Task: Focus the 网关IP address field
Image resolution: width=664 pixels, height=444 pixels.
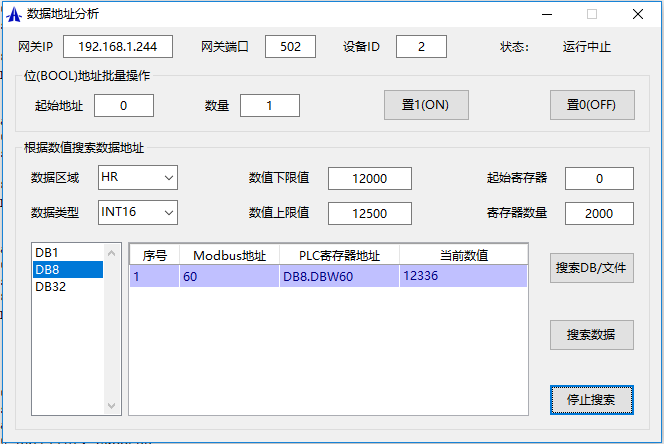Action: pos(118,47)
